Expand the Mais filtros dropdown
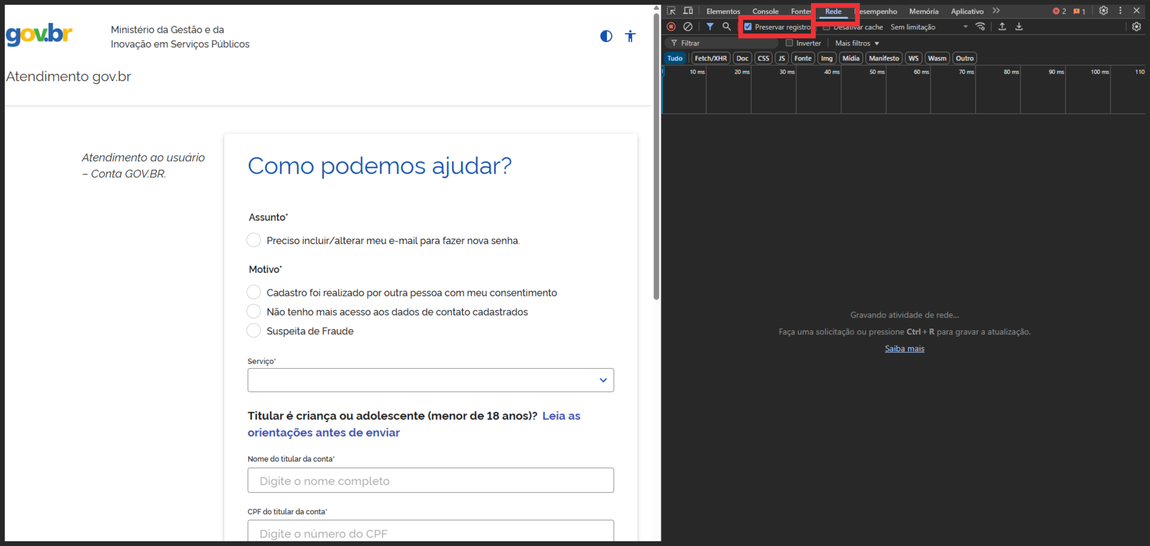The height and width of the screenshot is (546, 1150). 857,43
